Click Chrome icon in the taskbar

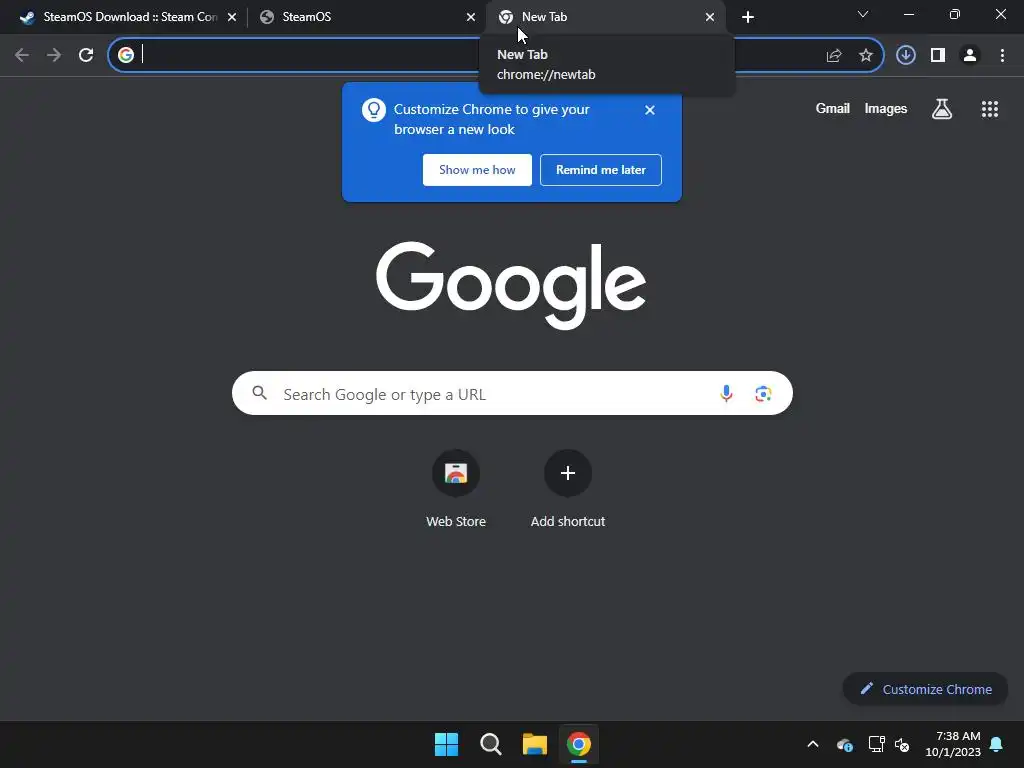(x=579, y=744)
